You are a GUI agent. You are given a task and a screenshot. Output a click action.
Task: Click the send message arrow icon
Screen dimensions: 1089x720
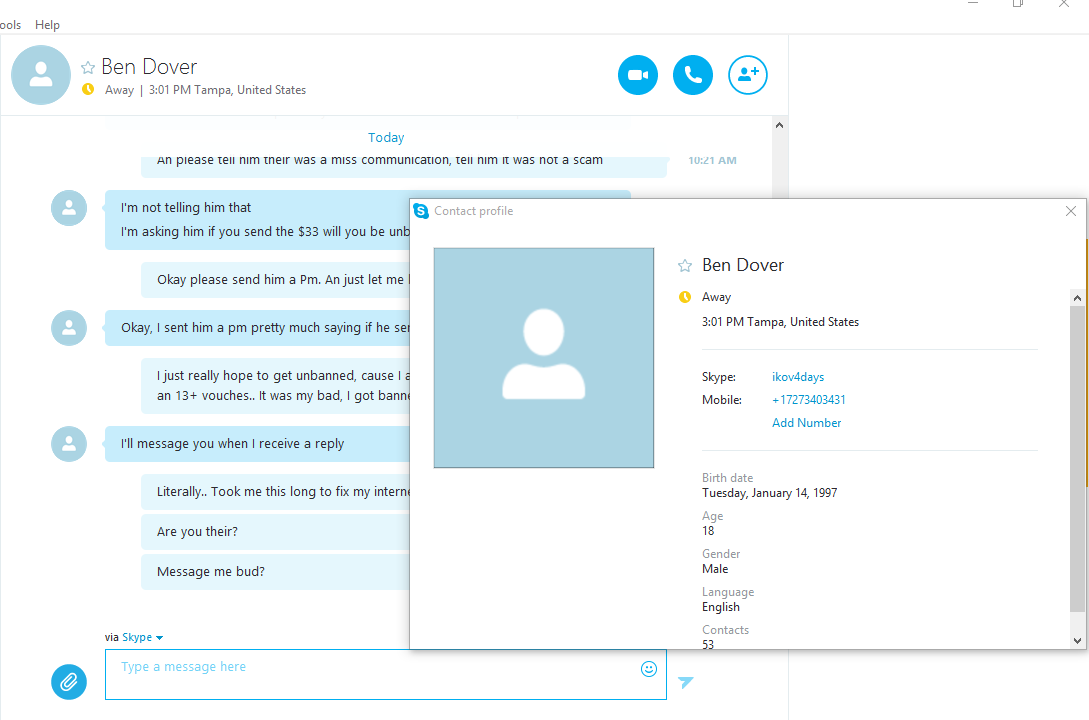(x=685, y=682)
